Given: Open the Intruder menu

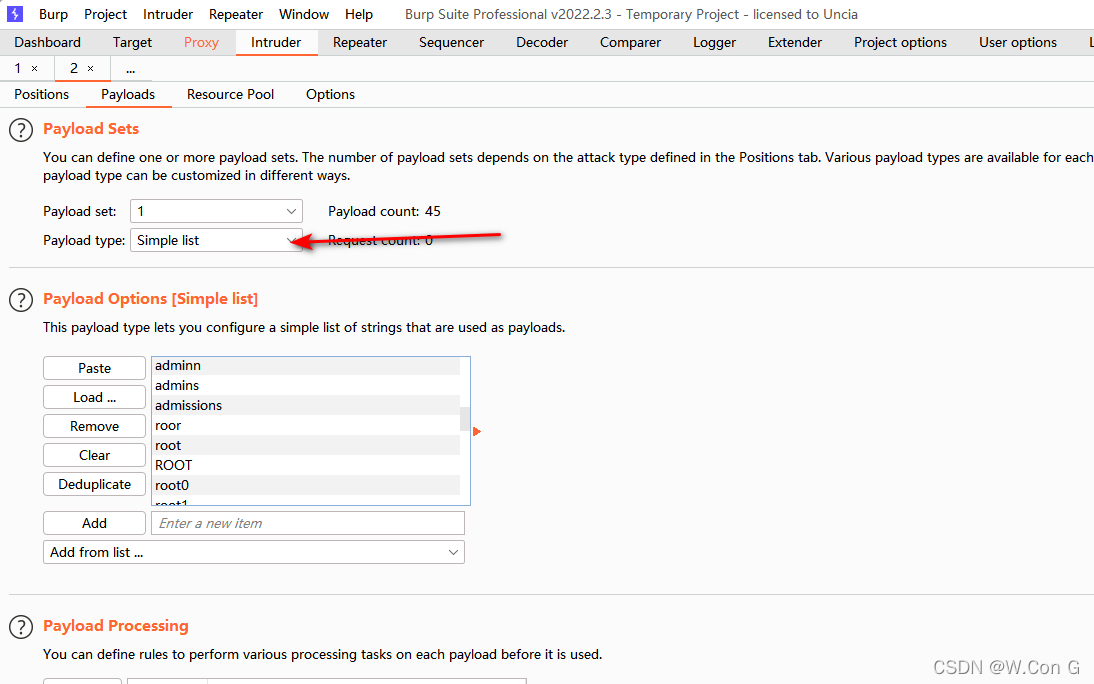Looking at the screenshot, I should (x=167, y=14).
